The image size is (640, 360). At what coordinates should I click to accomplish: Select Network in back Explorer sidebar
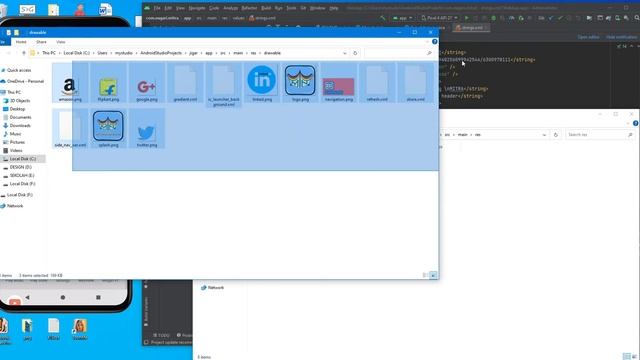coord(213,288)
